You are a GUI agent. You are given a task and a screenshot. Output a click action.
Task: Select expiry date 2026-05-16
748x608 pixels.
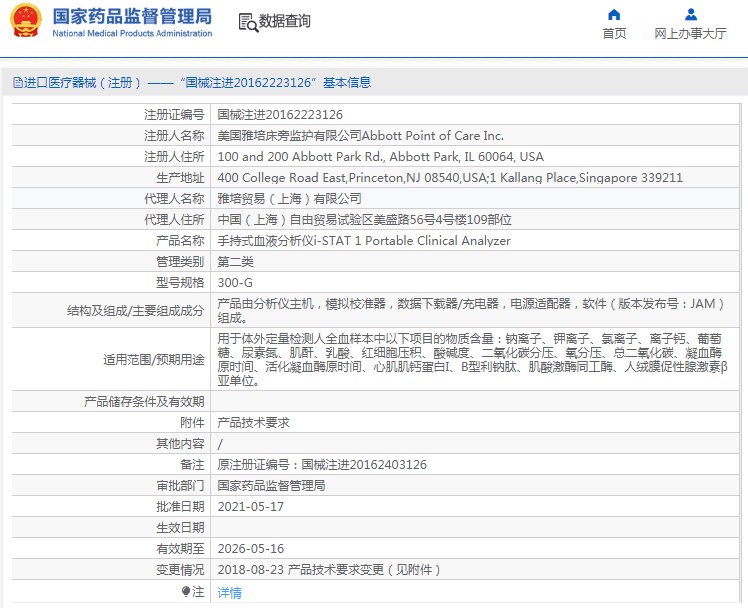[x=250, y=548]
